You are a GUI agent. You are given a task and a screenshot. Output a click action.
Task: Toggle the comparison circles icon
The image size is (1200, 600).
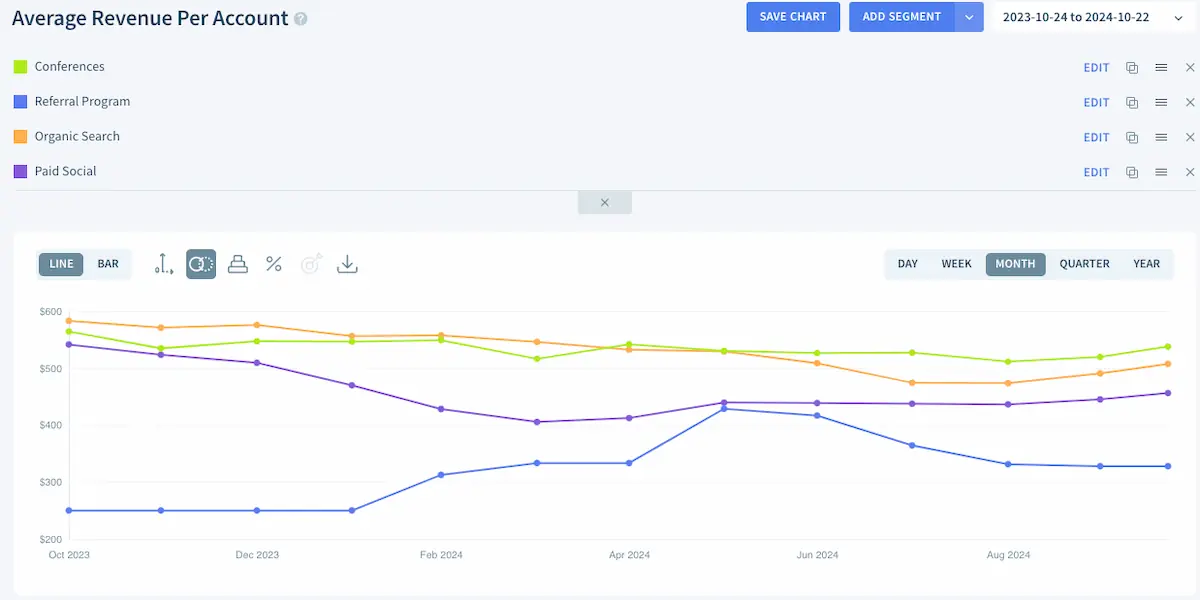[x=201, y=264]
